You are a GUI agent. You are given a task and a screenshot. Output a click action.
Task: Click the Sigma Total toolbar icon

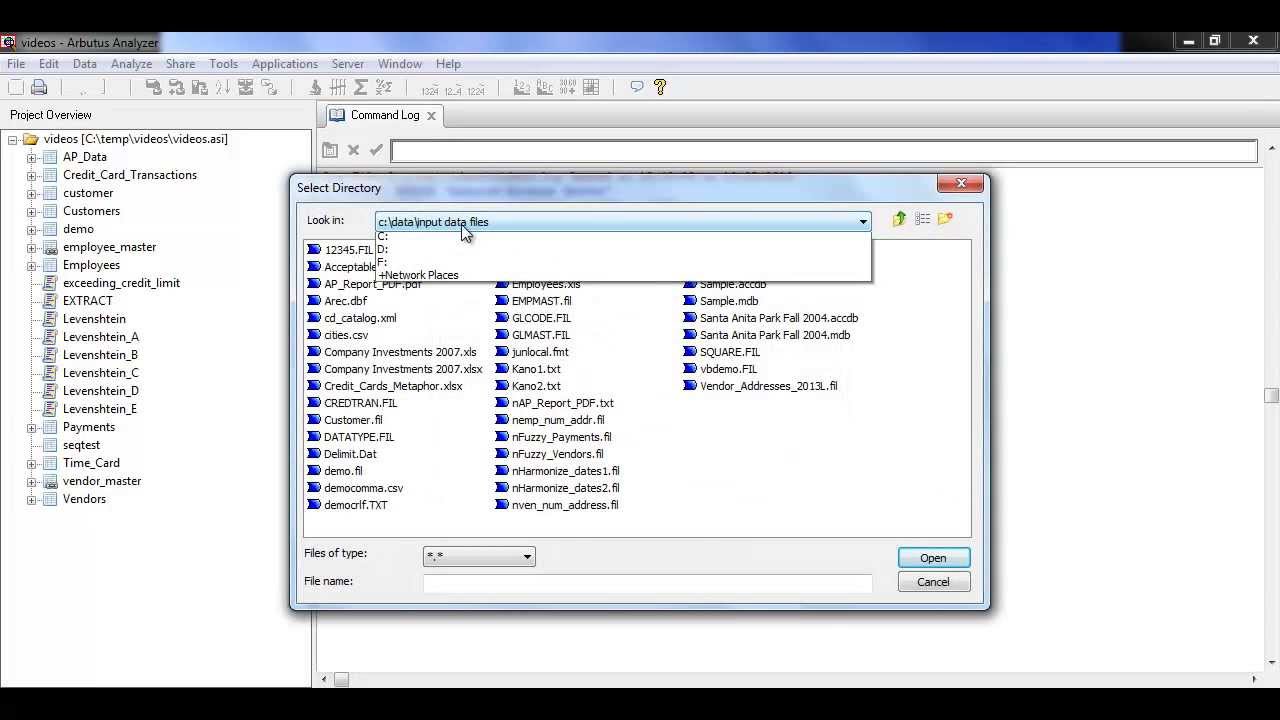(361, 87)
